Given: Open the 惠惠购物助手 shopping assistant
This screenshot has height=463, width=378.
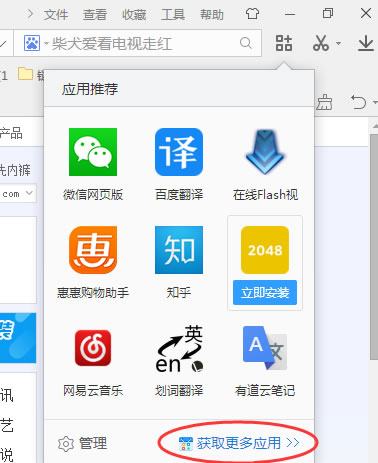Looking at the screenshot, I should (x=93, y=250).
